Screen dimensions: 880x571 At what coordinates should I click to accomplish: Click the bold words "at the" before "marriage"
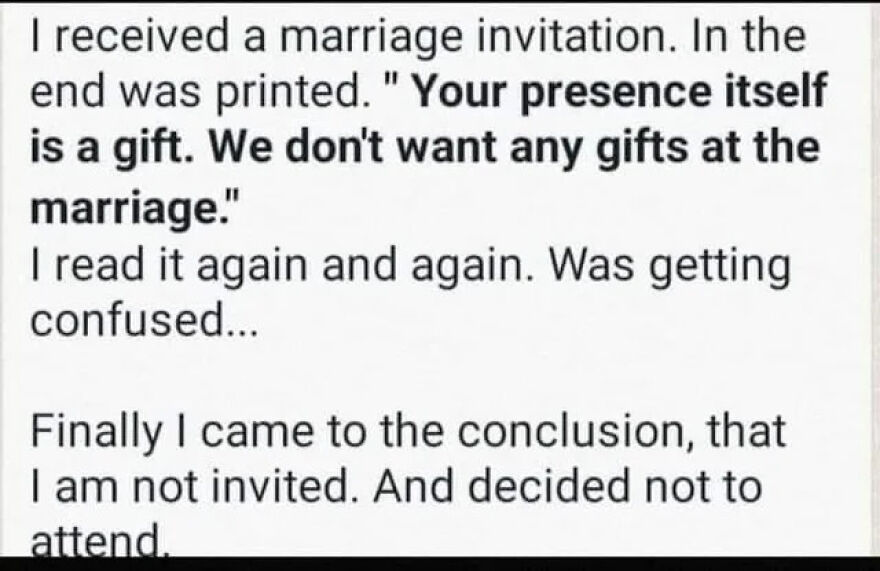(x=766, y=148)
